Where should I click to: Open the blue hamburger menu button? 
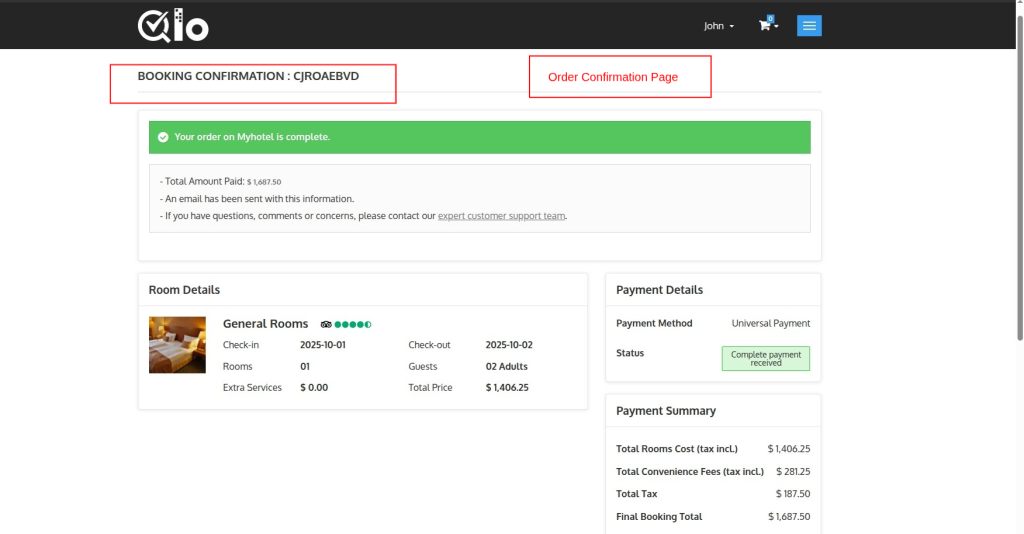tap(809, 25)
